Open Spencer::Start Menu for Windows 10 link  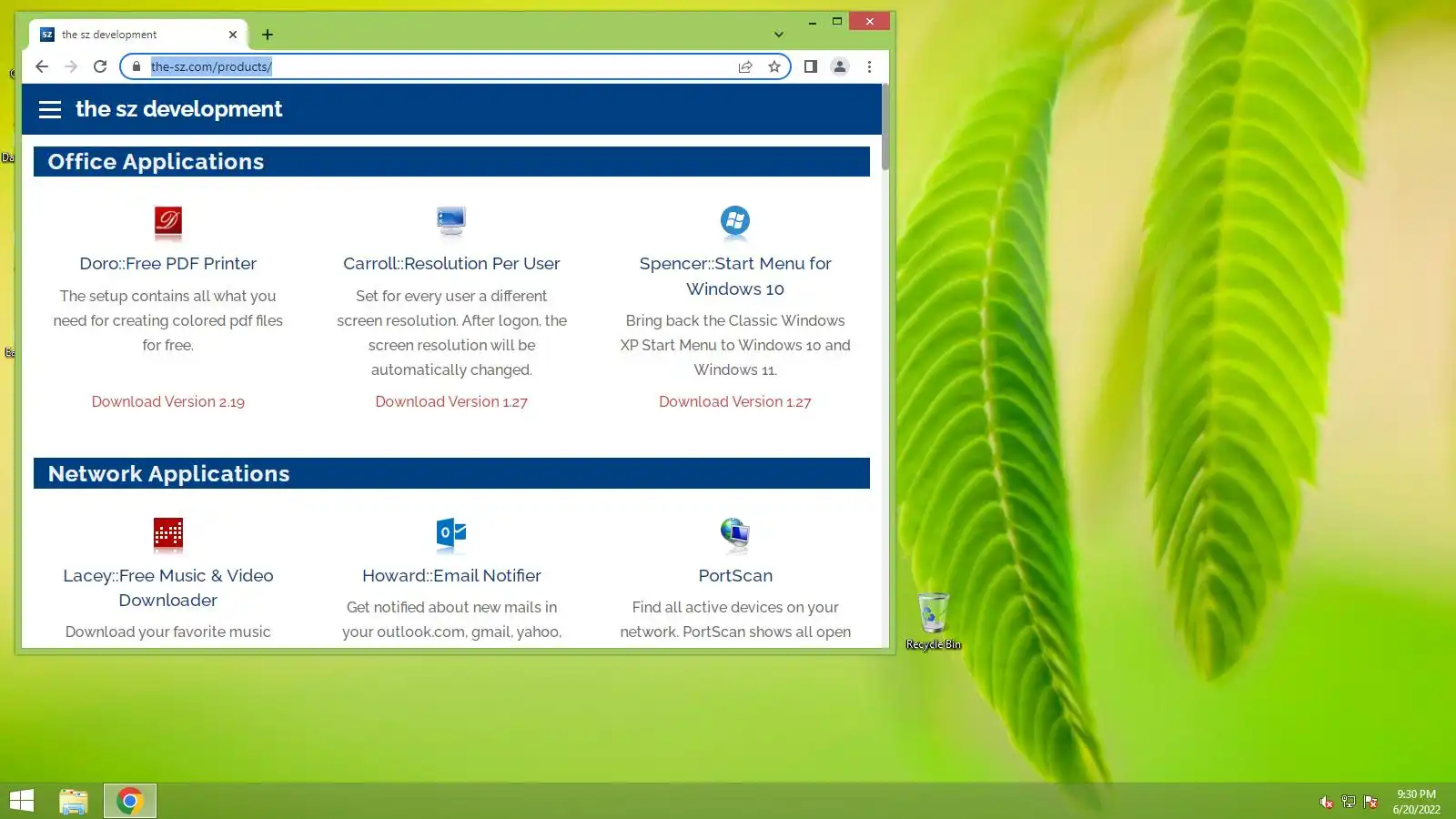[735, 276]
